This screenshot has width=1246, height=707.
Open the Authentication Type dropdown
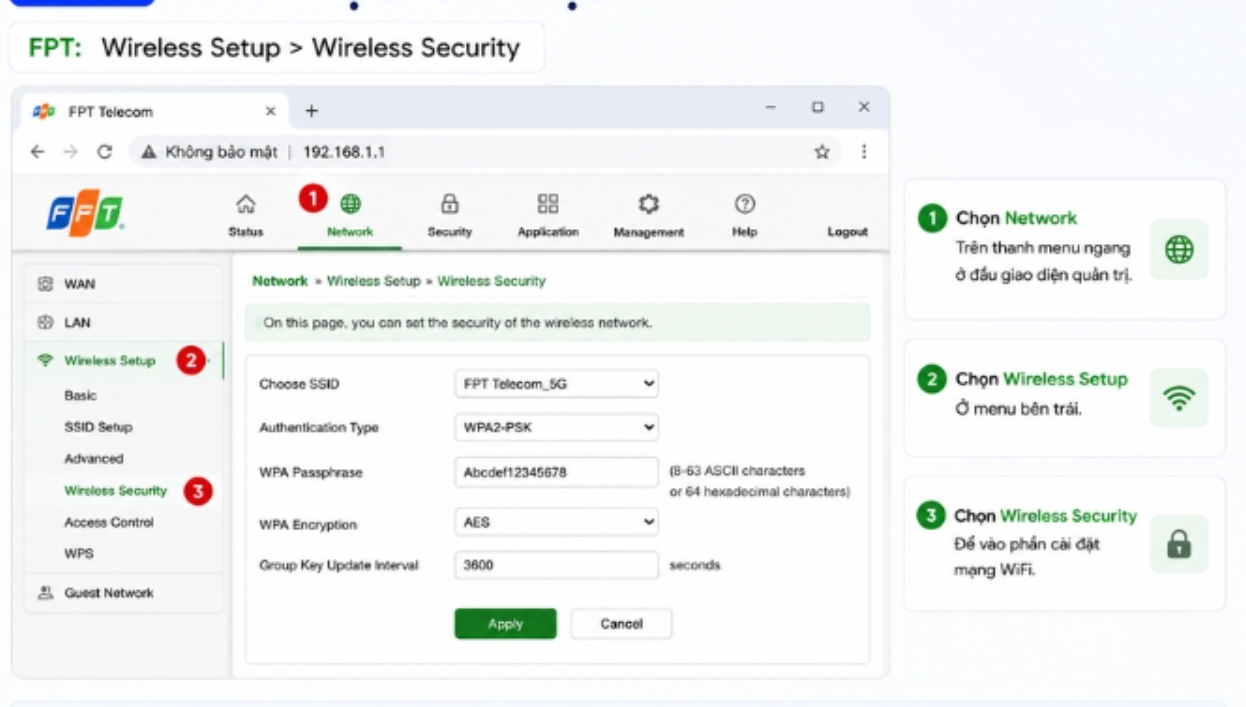pyautogui.click(x=556, y=427)
